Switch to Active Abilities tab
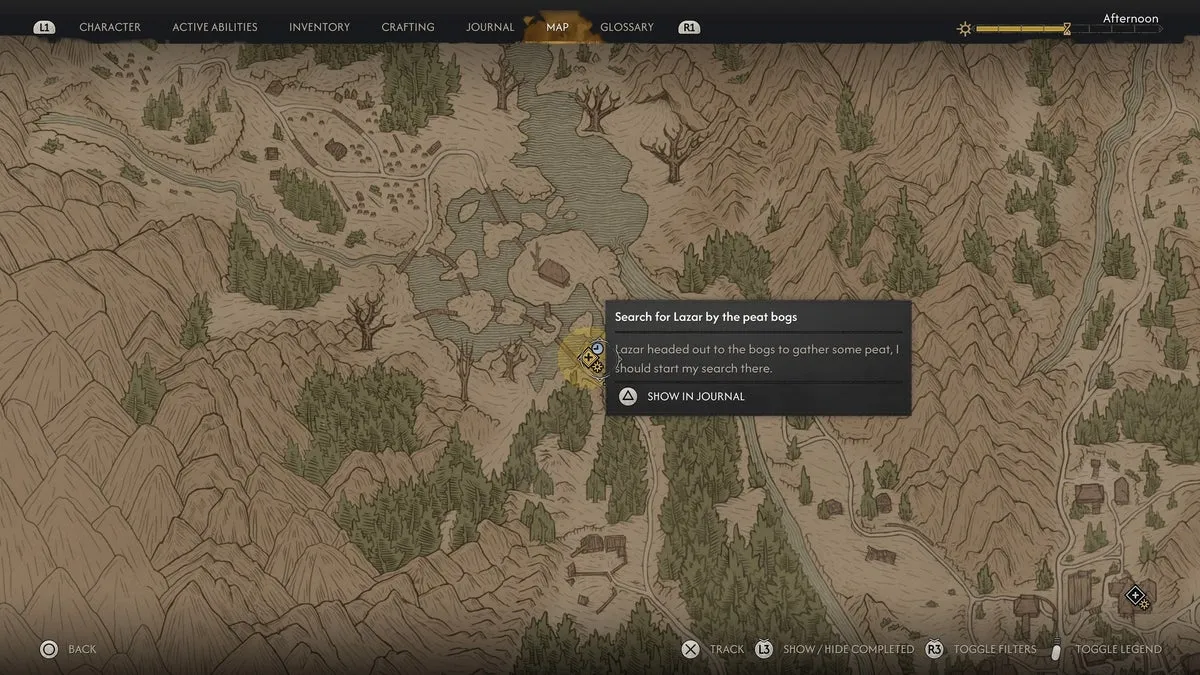This screenshot has height=675, width=1200. [215, 27]
